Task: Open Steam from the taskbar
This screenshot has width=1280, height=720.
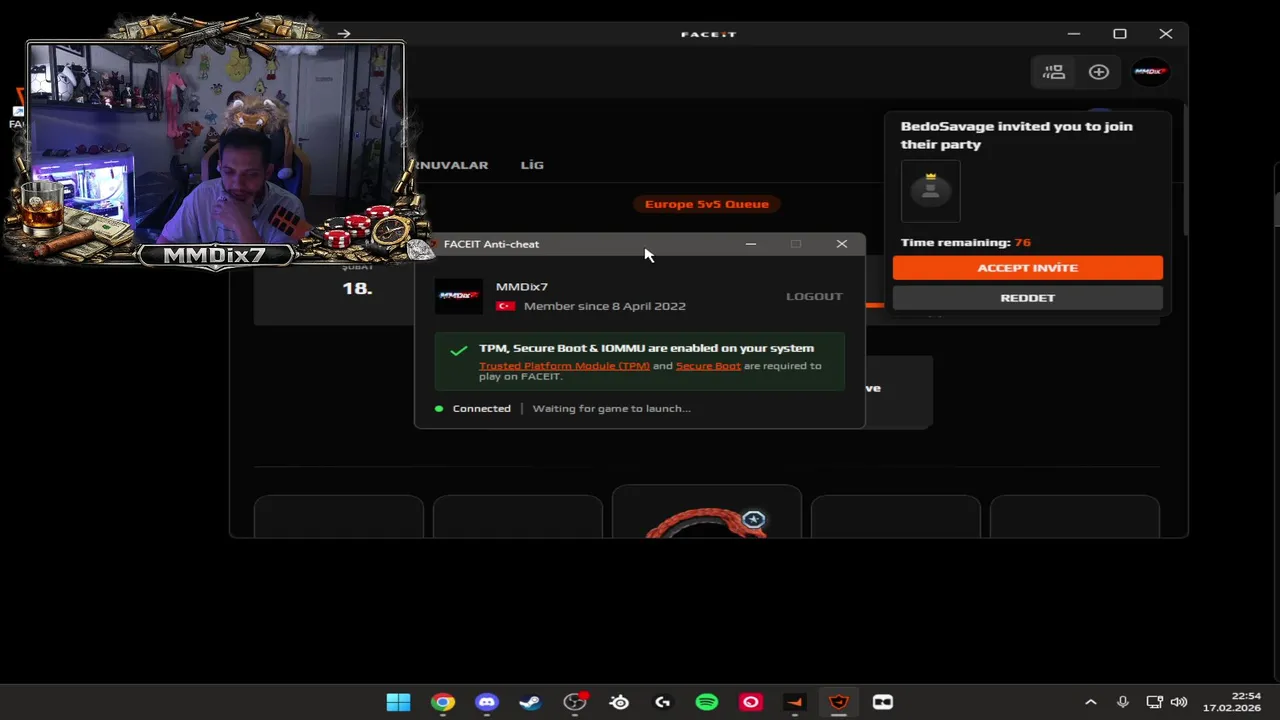Action: click(530, 702)
